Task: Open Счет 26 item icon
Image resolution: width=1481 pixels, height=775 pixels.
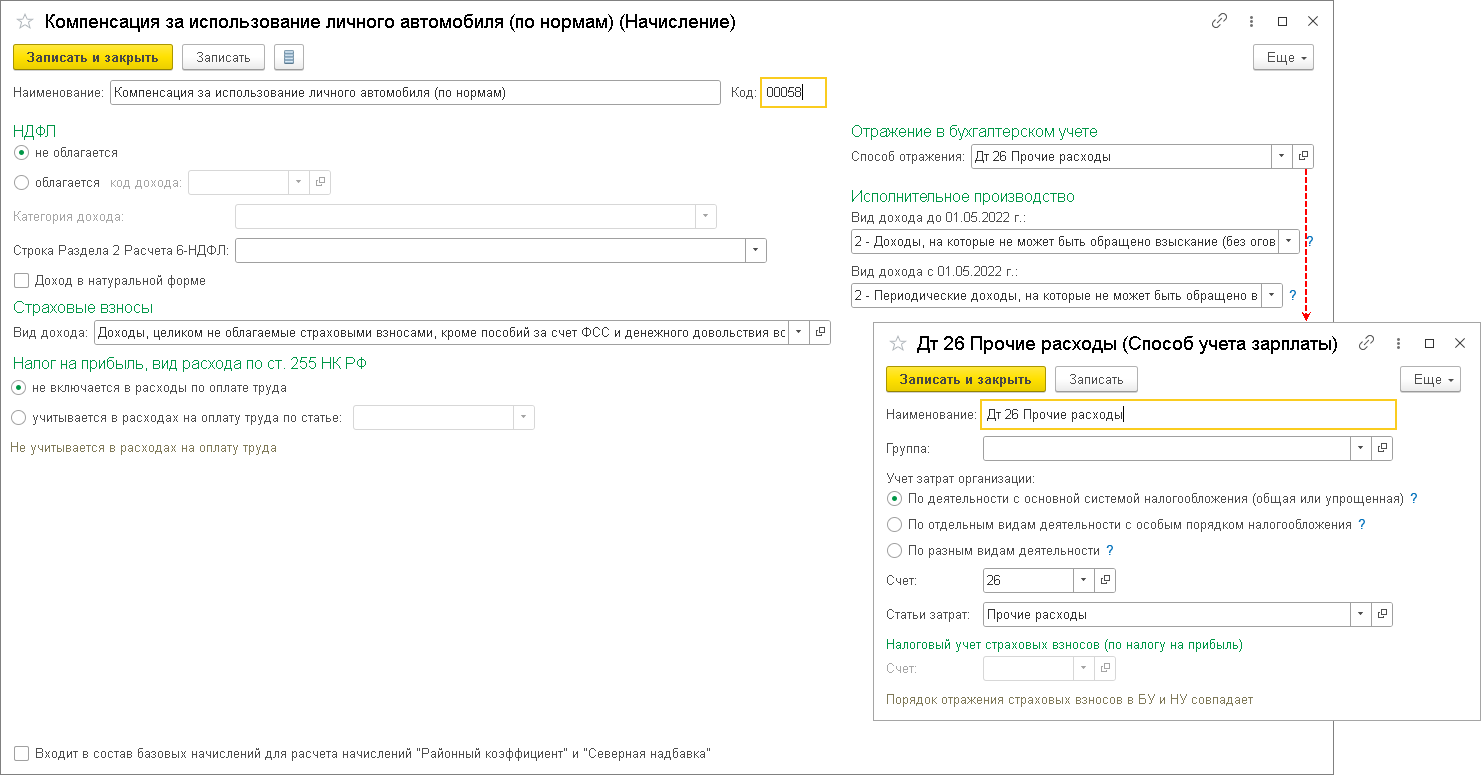Action: pyautogui.click(x=1105, y=580)
